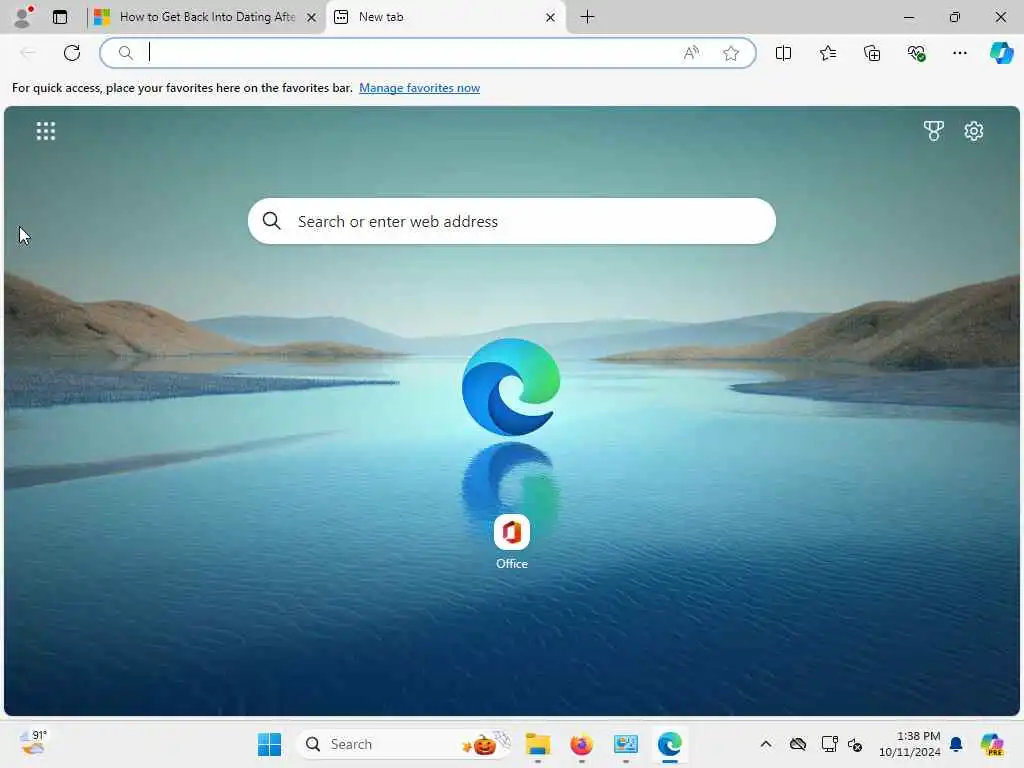Screen dimensions: 1024x768
Task: Open the Copilot sidebar icon
Action: coord(1001,53)
